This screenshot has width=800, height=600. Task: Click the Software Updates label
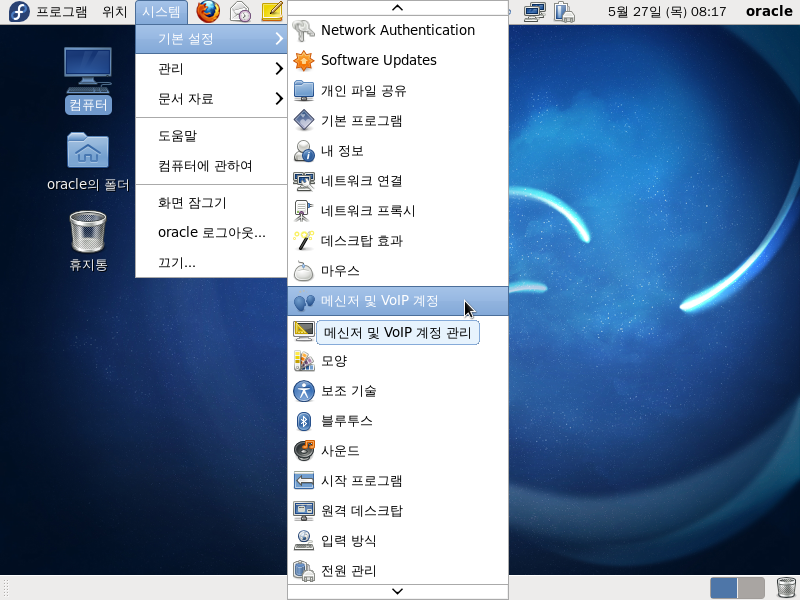click(379, 60)
